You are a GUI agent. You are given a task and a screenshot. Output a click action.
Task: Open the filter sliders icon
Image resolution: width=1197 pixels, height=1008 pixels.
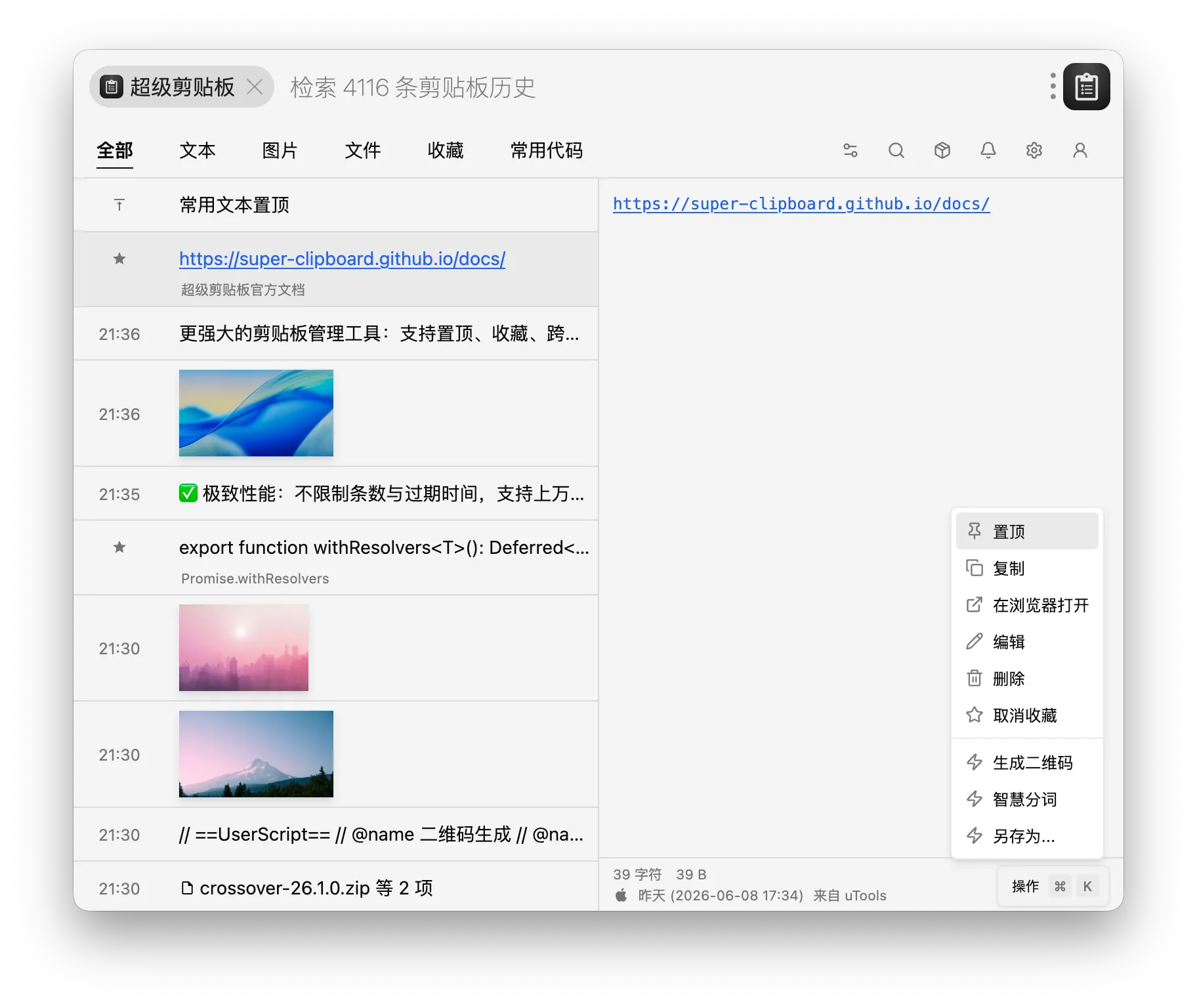[850, 150]
